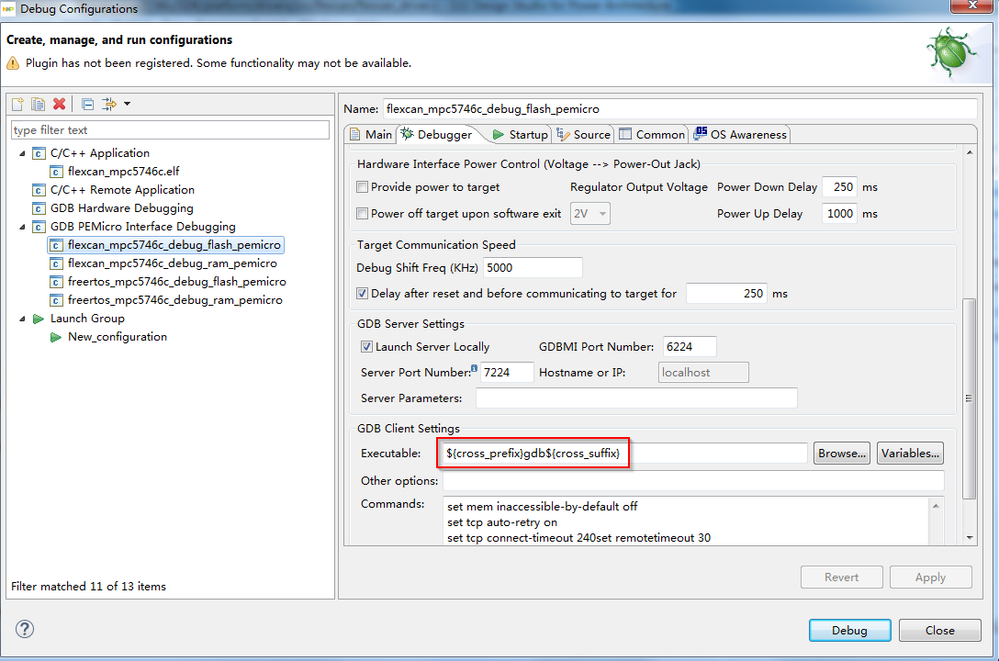Click the New_configuration green arrow icon
Screen dimensions: 999x661
click(56, 337)
